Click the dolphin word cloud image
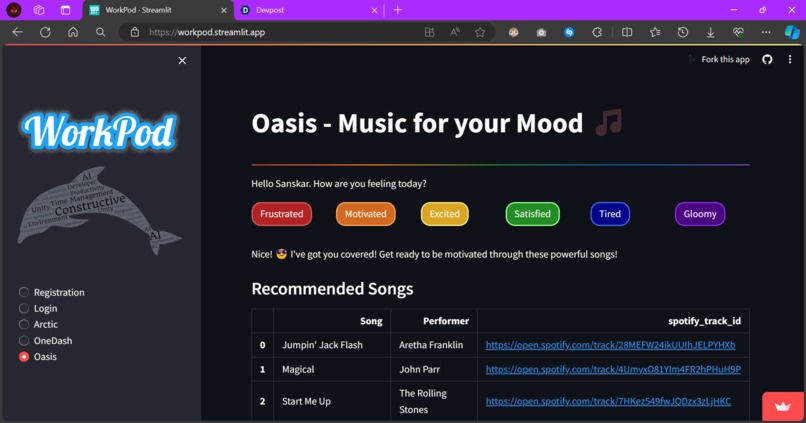Screen dimensions: 806x423 (99, 210)
